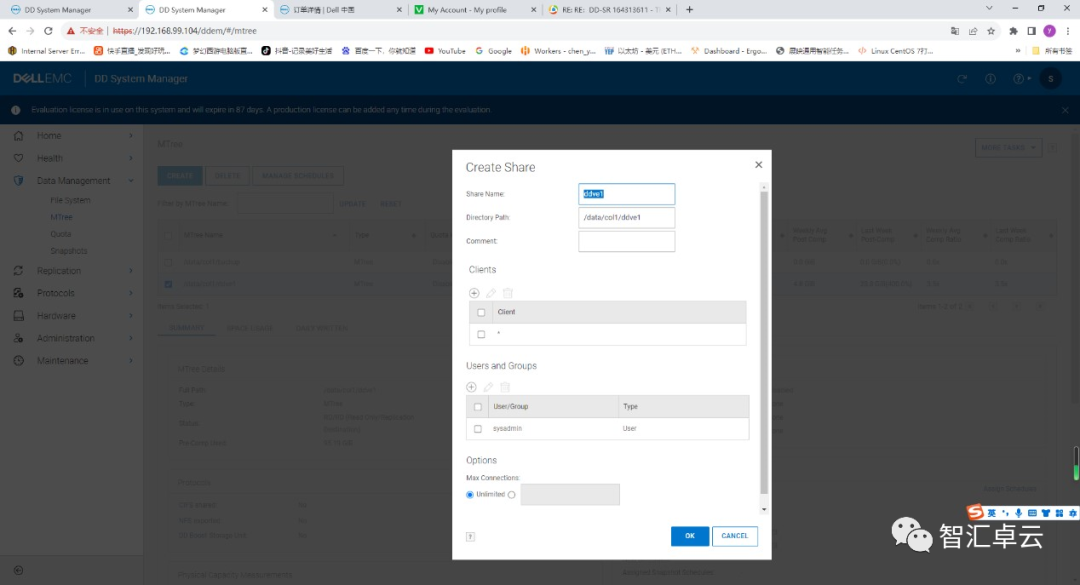Click the Maintenance sidebar icon
This screenshot has height=585, width=1080.
19,360
